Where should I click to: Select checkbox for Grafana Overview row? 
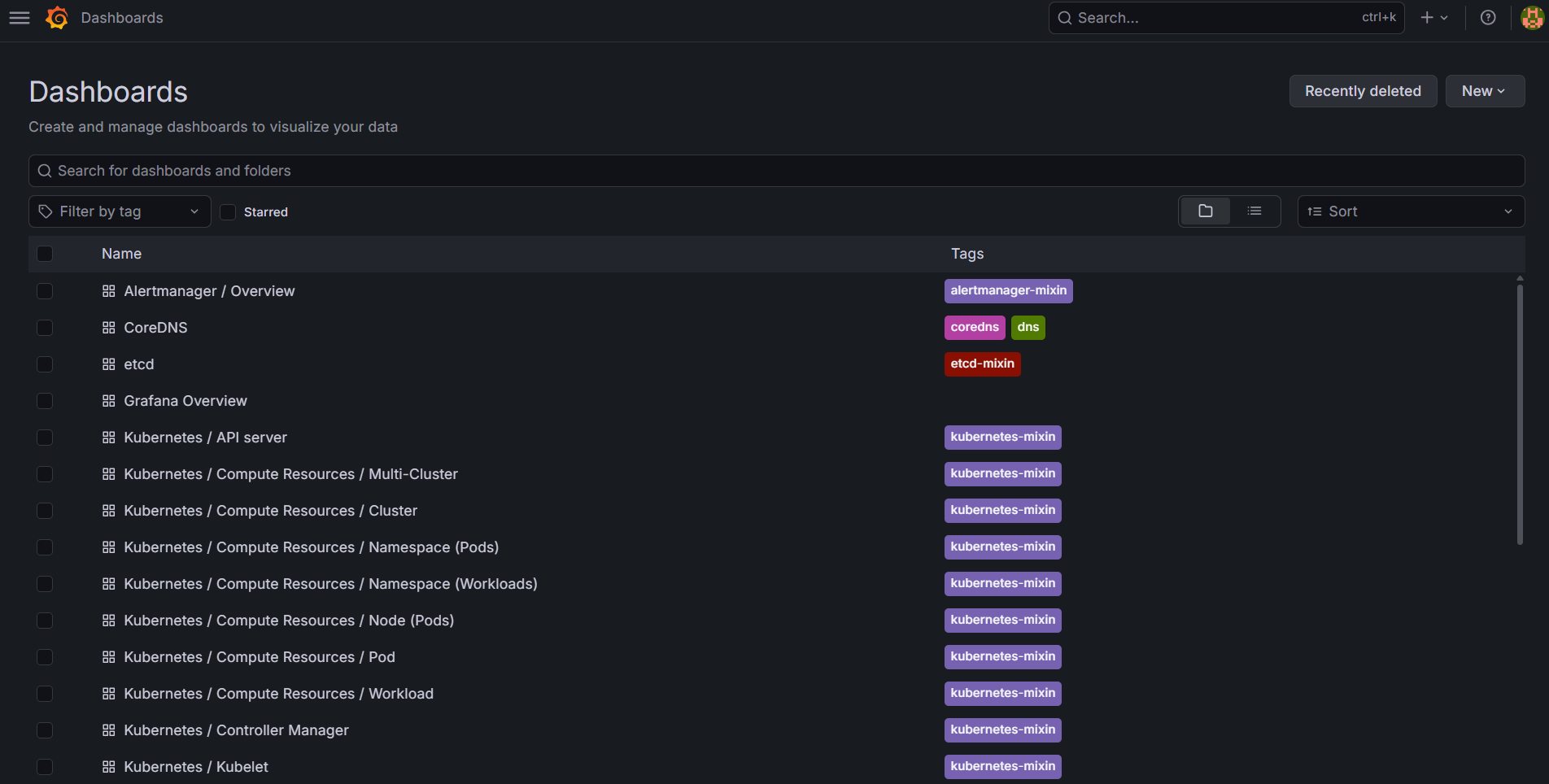45,401
